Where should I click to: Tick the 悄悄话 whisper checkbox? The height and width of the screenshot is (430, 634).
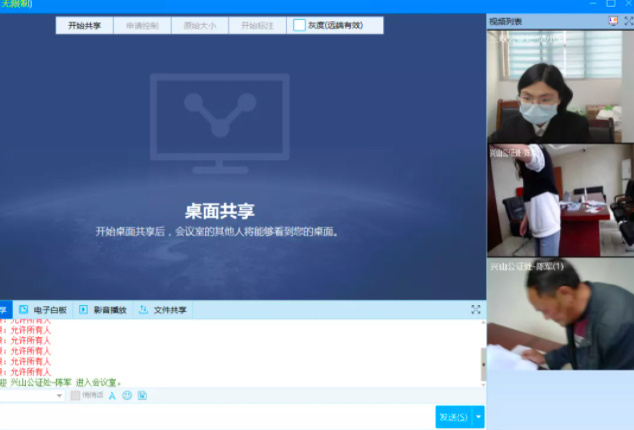coord(75,395)
